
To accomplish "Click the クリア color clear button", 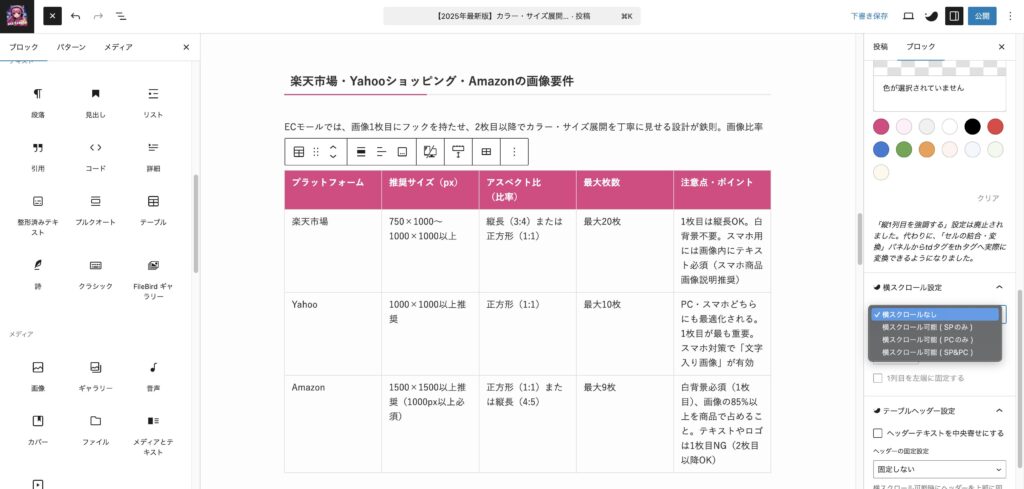I will point(988,198).
